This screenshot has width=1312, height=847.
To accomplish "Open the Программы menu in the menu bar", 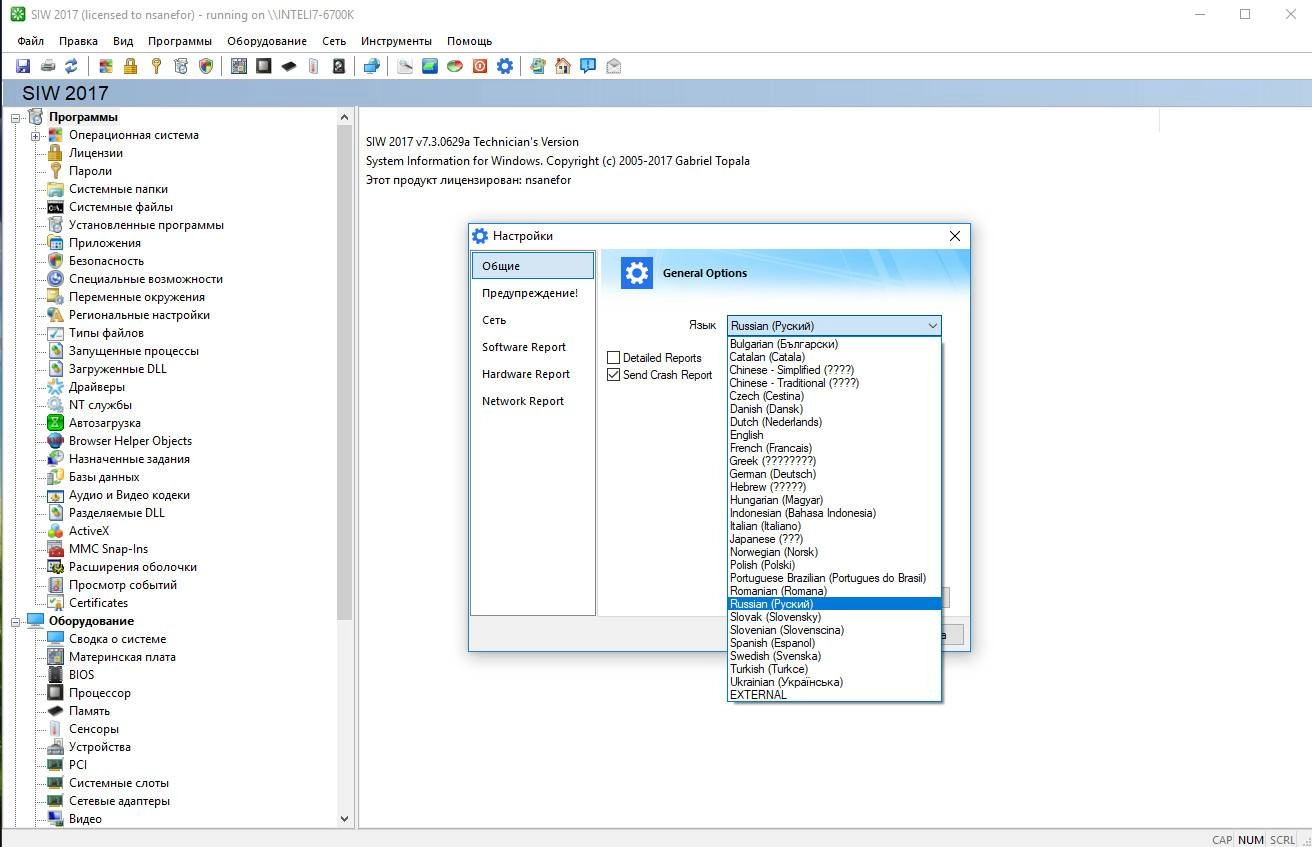I will (180, 41).
